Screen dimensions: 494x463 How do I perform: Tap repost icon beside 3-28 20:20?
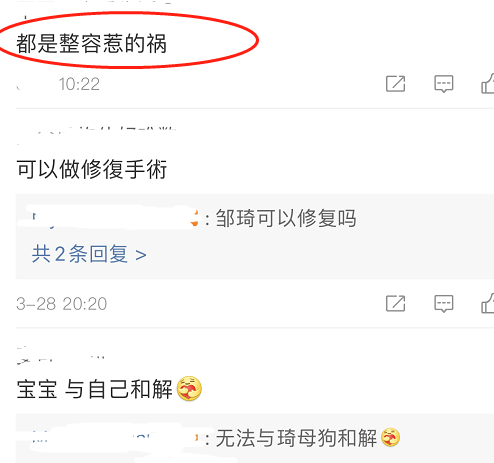395,303
